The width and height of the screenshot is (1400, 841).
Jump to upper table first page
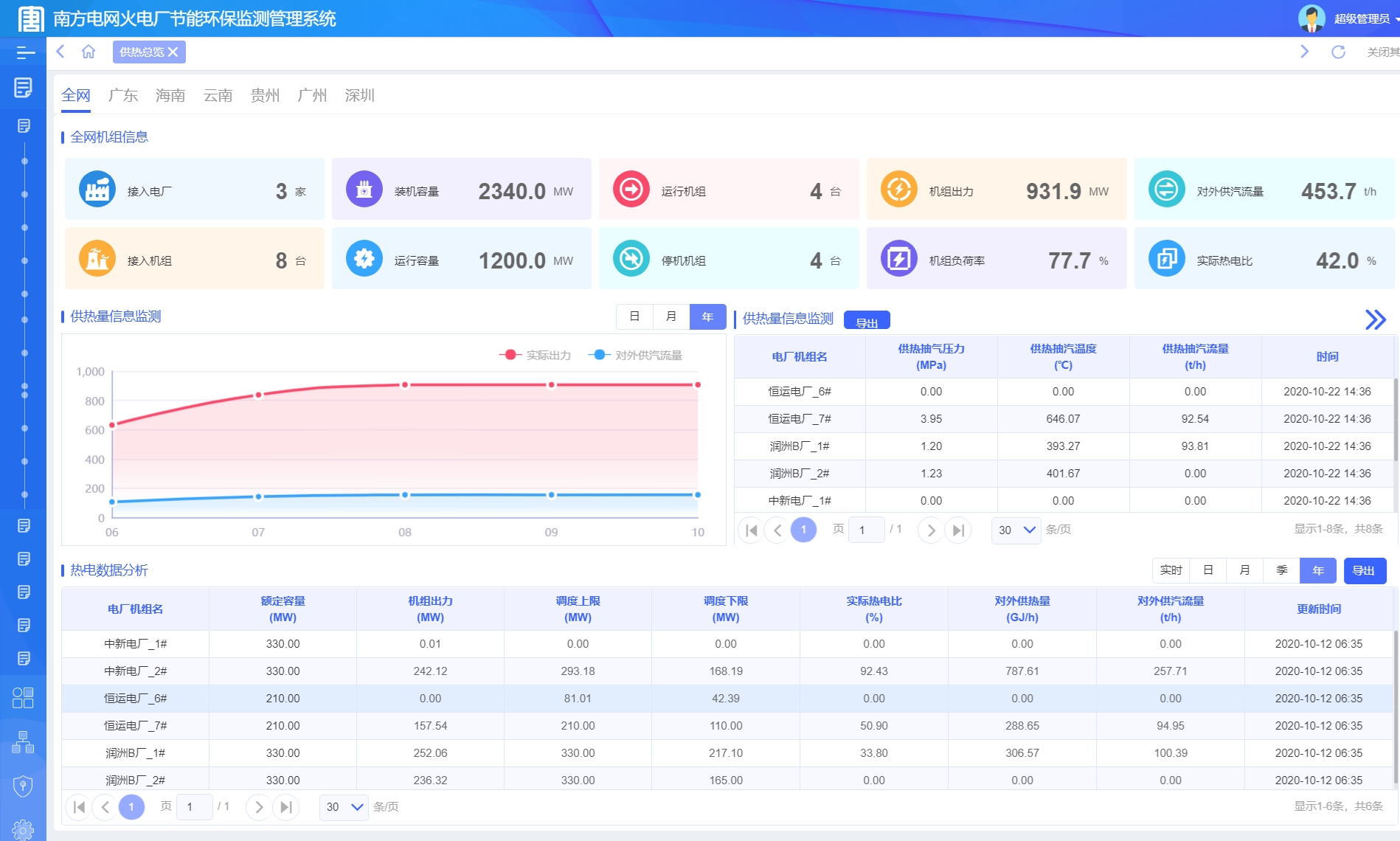(x=751, y=530)
